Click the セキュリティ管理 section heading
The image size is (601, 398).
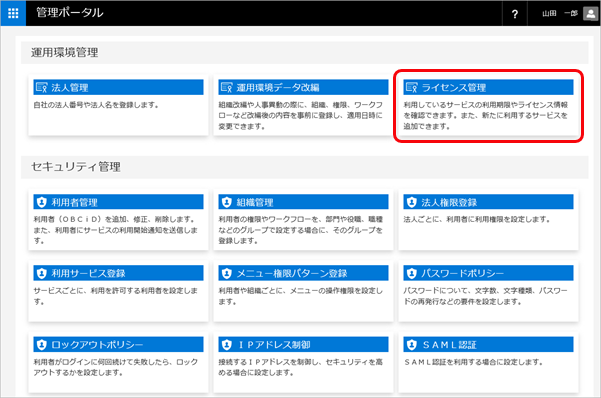coord(76,167)
